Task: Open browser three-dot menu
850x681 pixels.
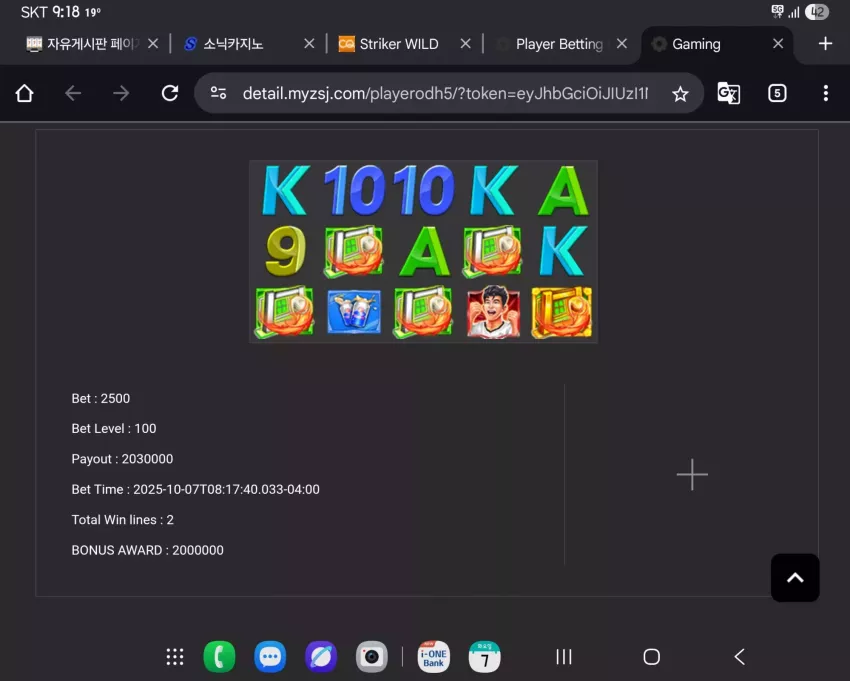Action: pyautogui.click(x=826, y=93)
